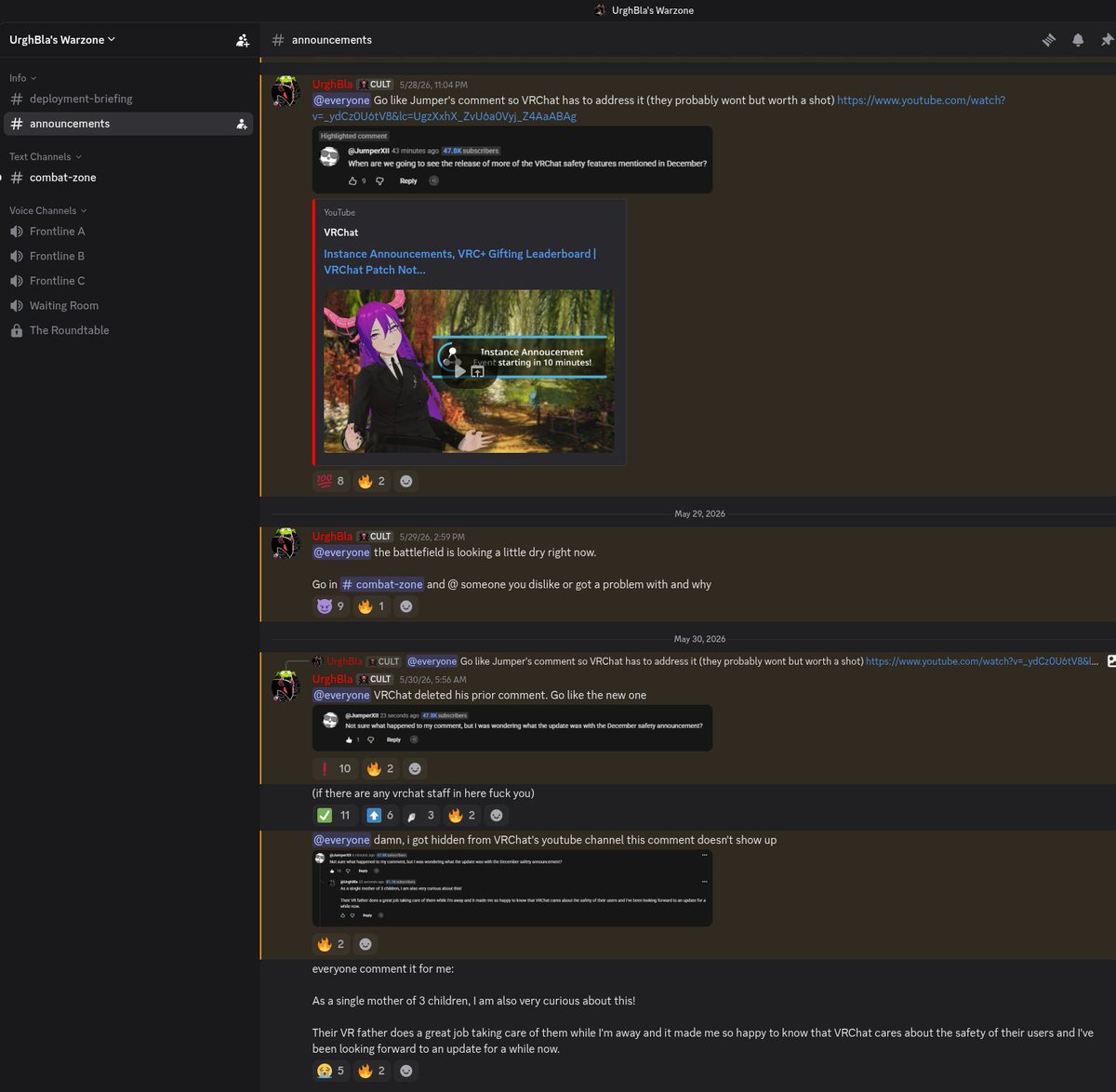
Task: Click the 5/30/26, 5:56 AM timestamp
Action: coord(432,680)
